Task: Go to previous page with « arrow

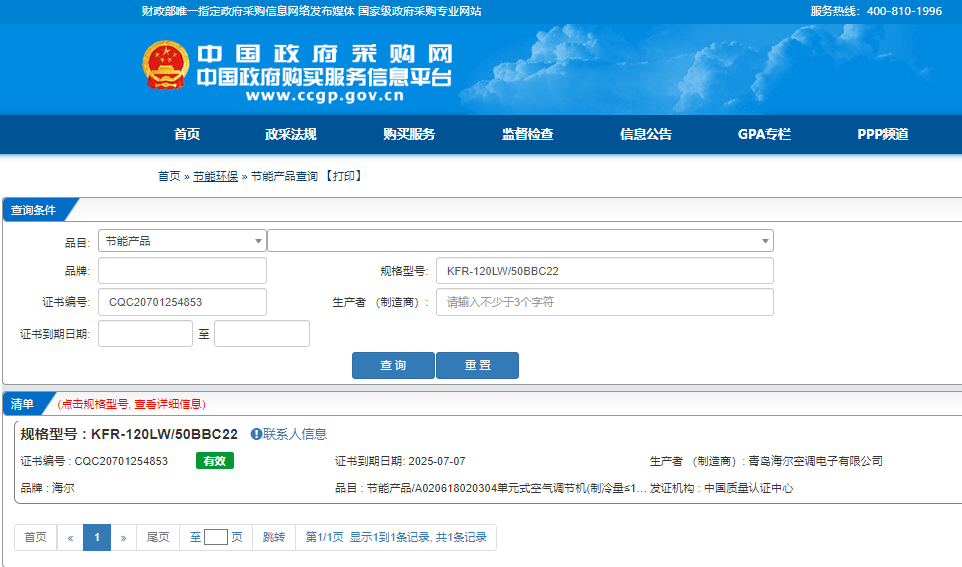Action: click(70, 537)
